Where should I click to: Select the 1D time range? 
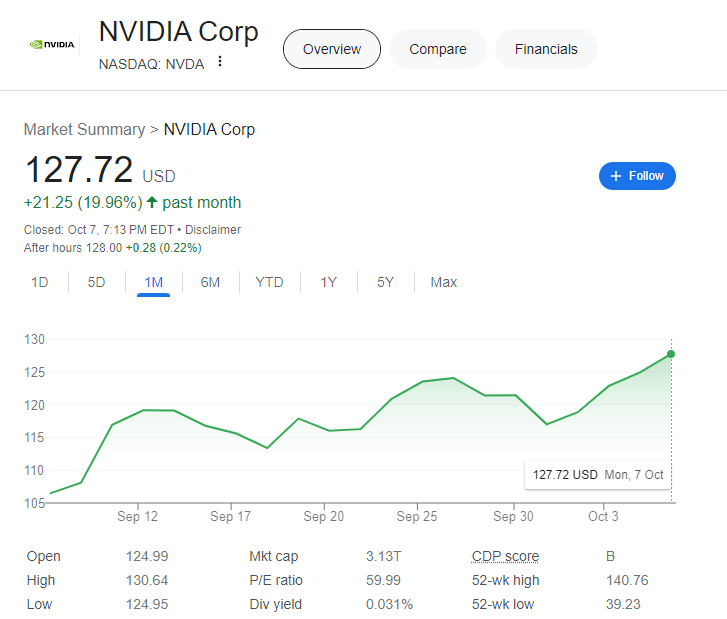coord(40,282)
